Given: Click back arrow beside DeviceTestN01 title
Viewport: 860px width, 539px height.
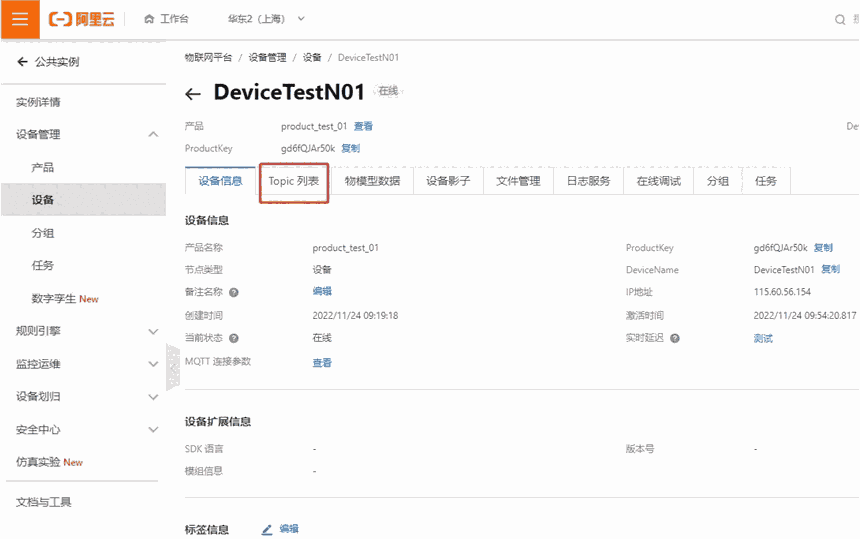Looking at the screenshot, I should (x=194, y=94).
